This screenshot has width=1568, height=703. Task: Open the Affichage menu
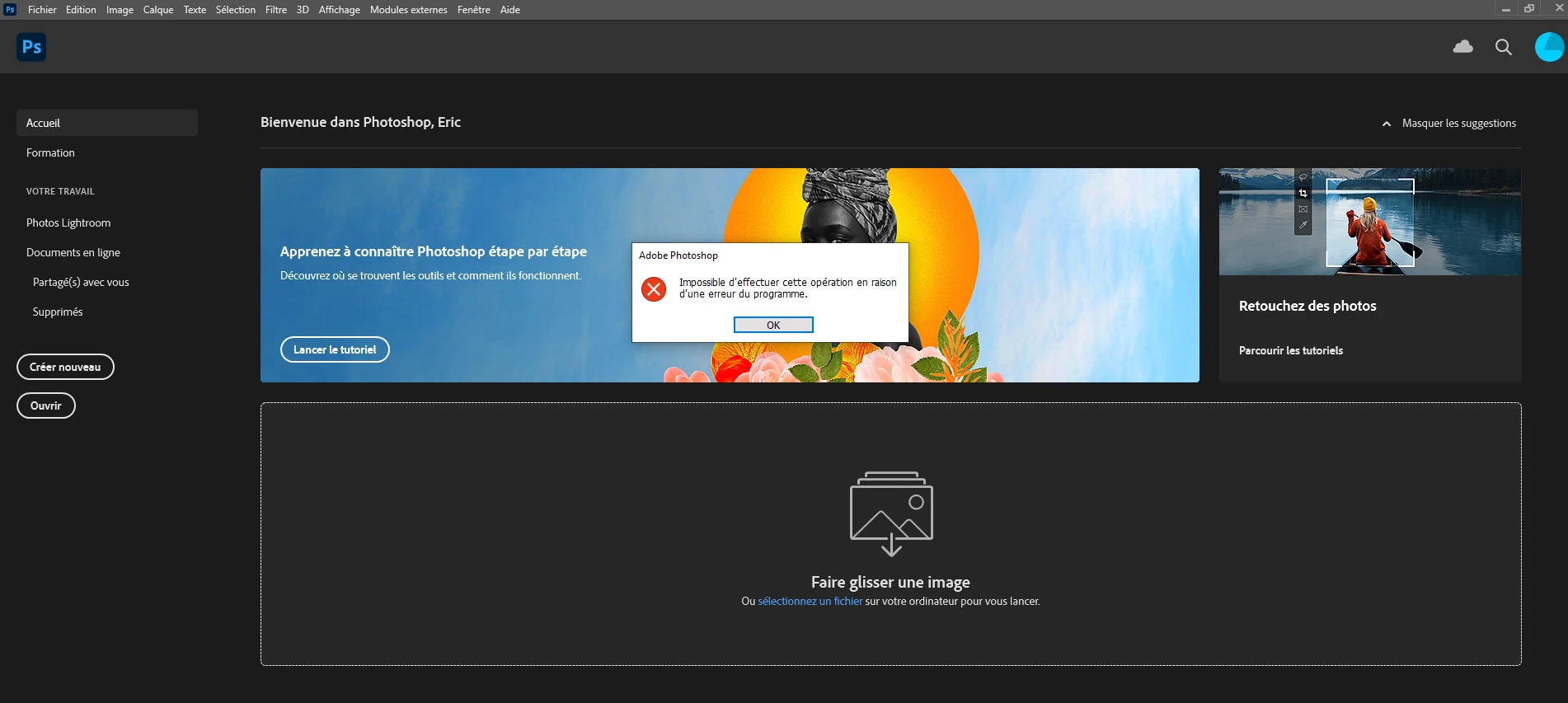tap(340, 10)
